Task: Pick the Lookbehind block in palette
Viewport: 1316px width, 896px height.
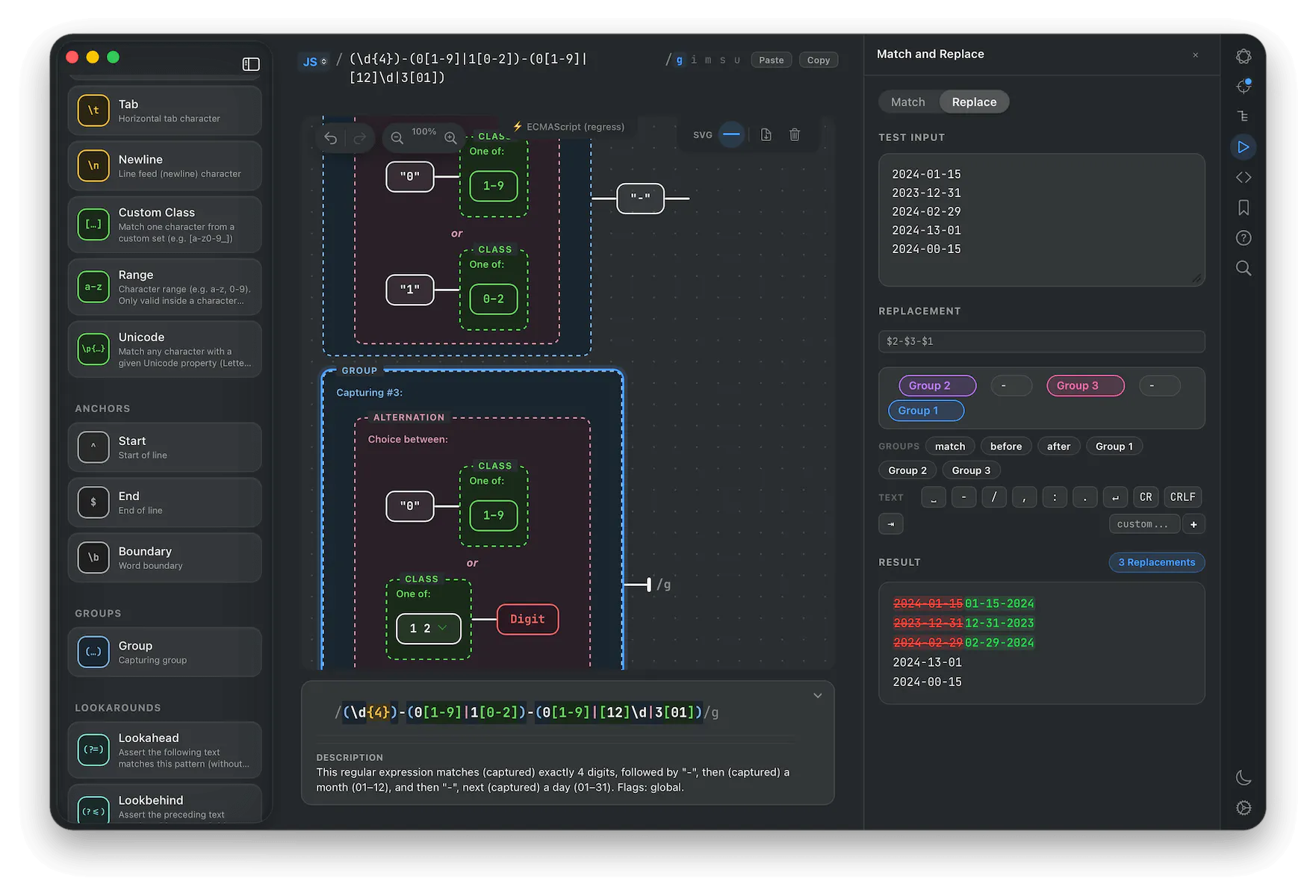Action: (x=164, y=805)
